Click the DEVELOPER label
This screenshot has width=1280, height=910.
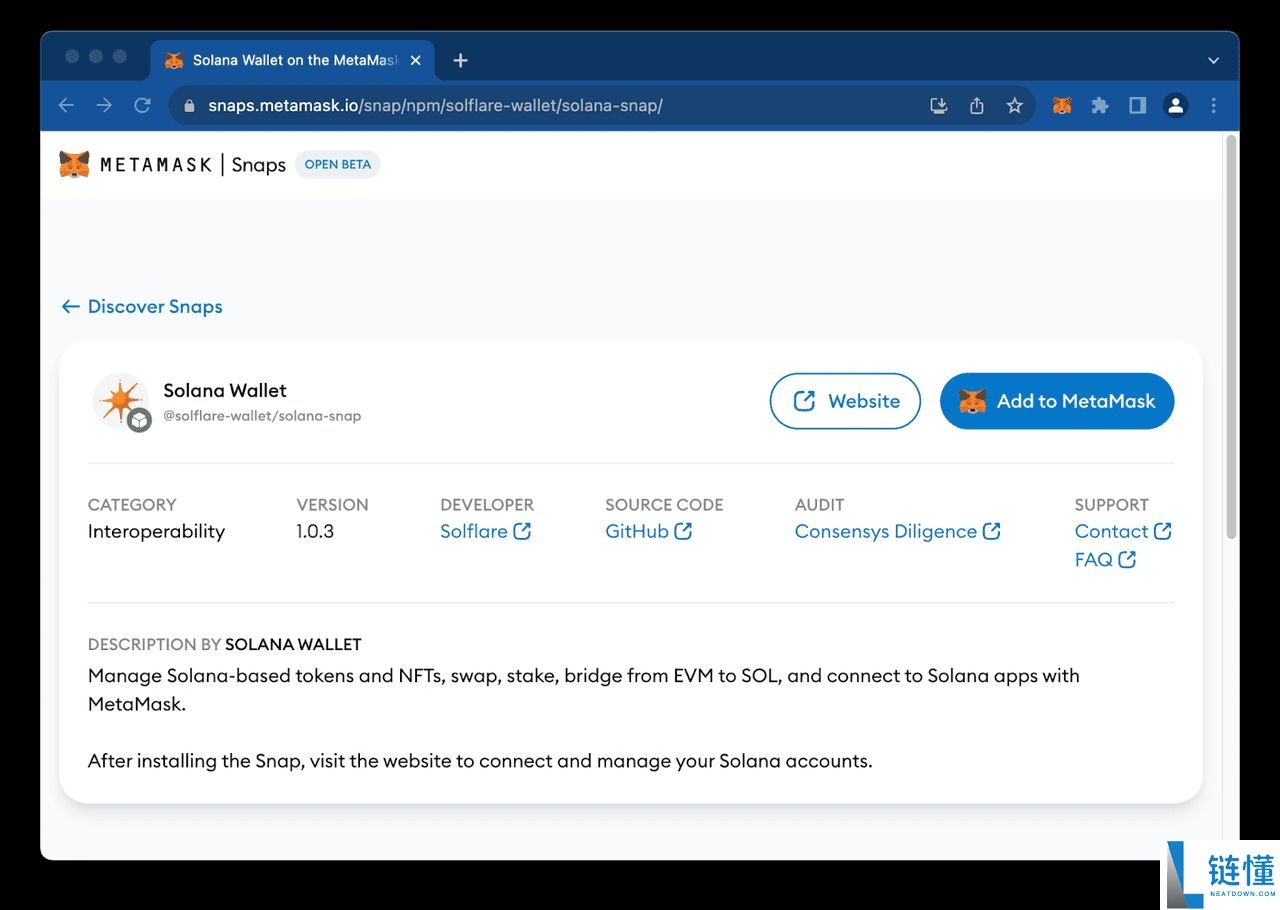(x=487, y=505)
